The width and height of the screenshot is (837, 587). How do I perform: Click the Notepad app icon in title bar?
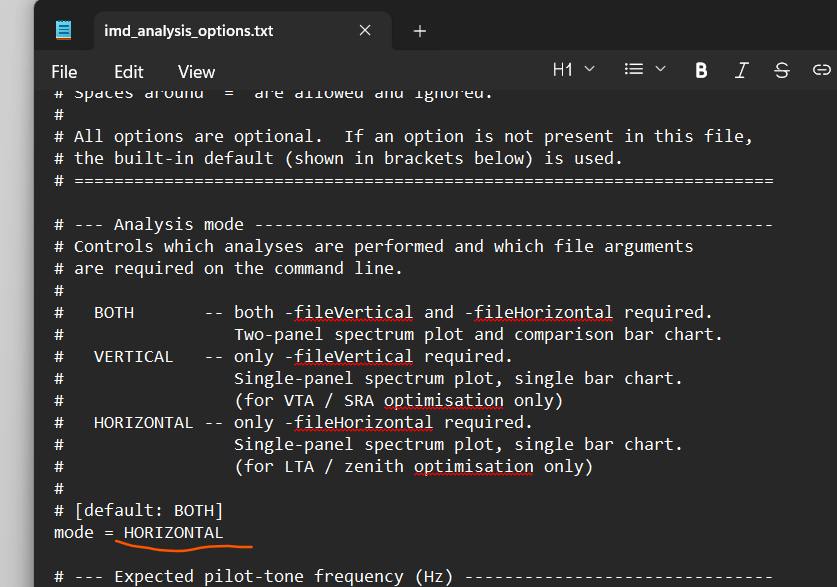[64, 30]
